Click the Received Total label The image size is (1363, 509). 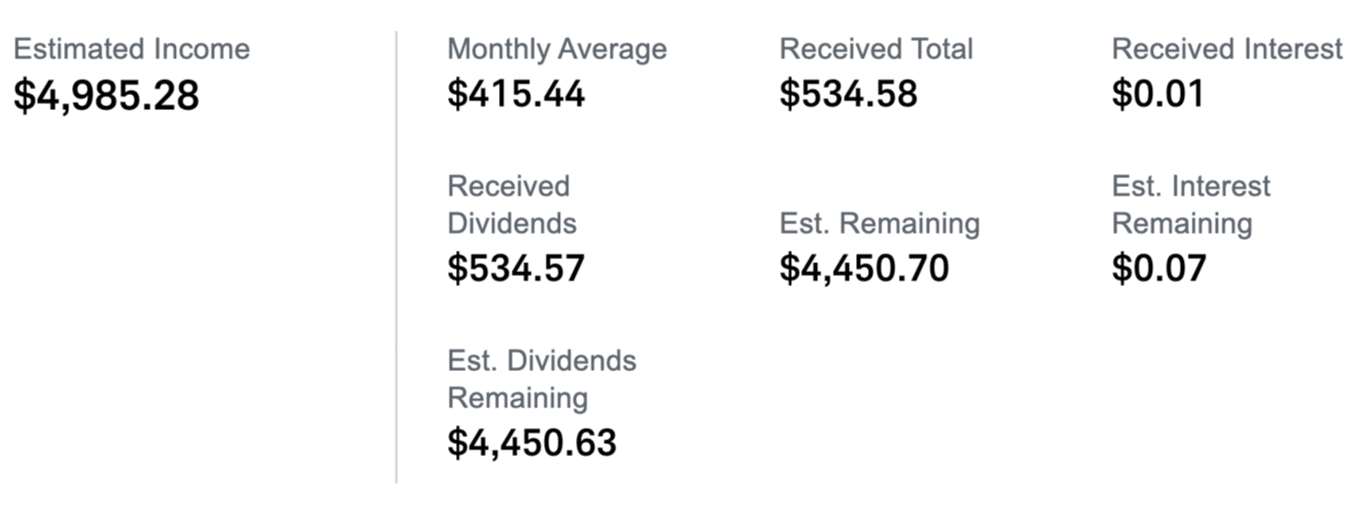point(876,49)
